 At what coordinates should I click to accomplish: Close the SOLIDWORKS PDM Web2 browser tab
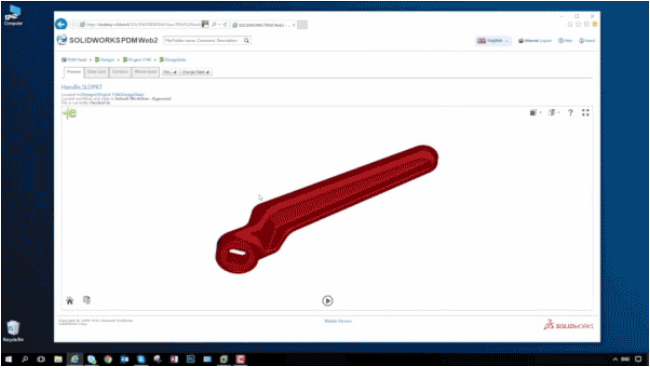point(294,25)
